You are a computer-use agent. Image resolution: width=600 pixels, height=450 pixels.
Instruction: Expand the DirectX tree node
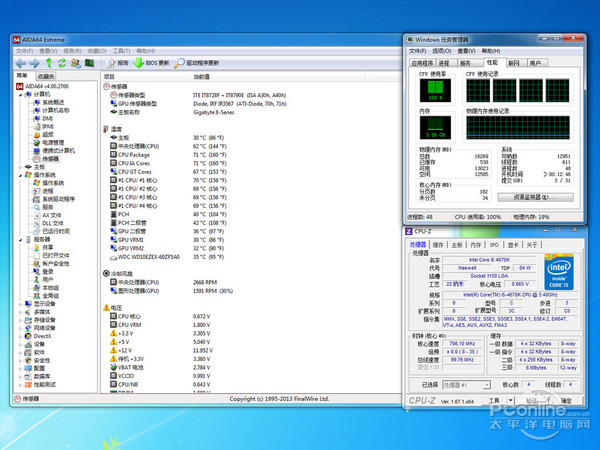click(20, 336)
